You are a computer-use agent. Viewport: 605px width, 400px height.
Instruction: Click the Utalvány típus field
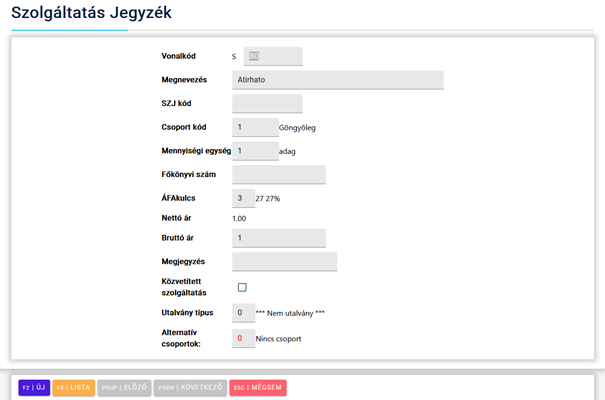click(x=242, y=313)
